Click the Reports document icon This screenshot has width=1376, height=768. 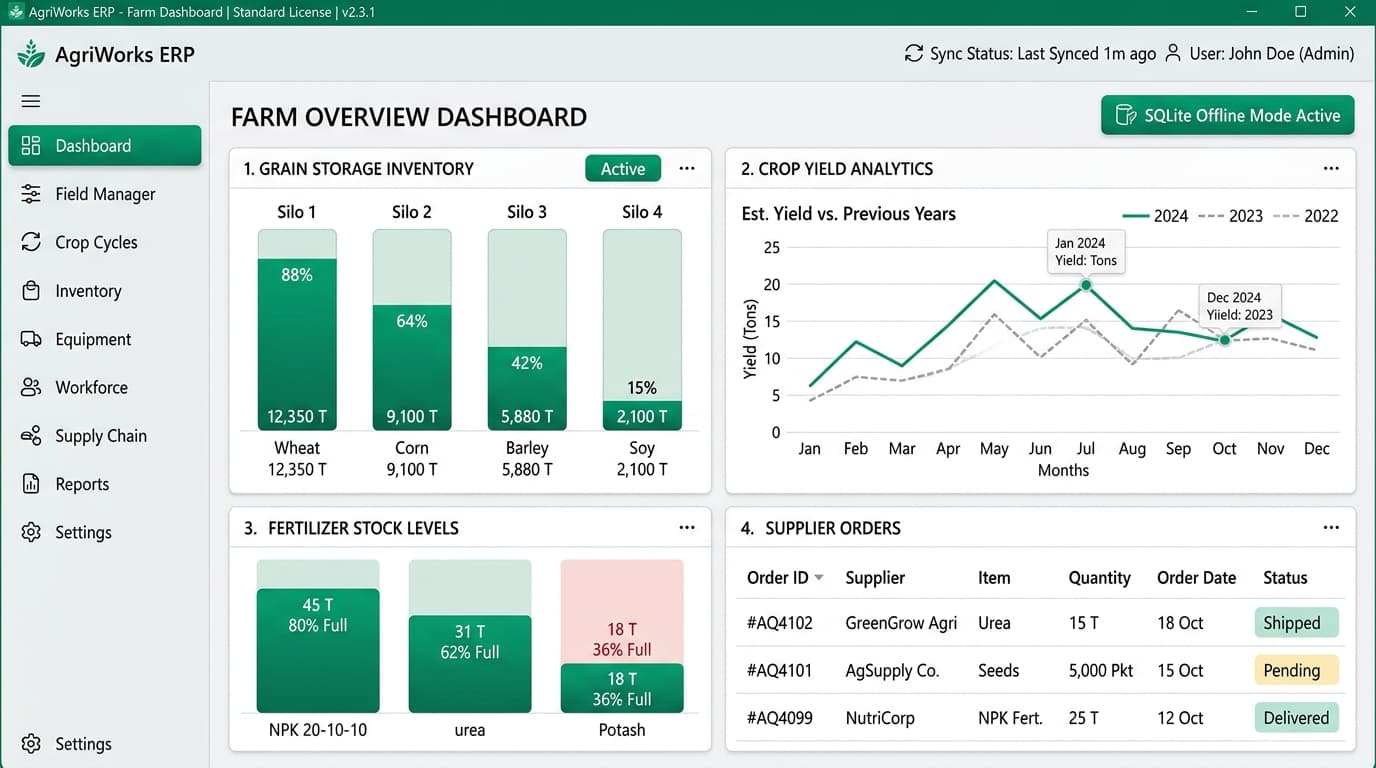pyautogui.click(x=31, y=484)
